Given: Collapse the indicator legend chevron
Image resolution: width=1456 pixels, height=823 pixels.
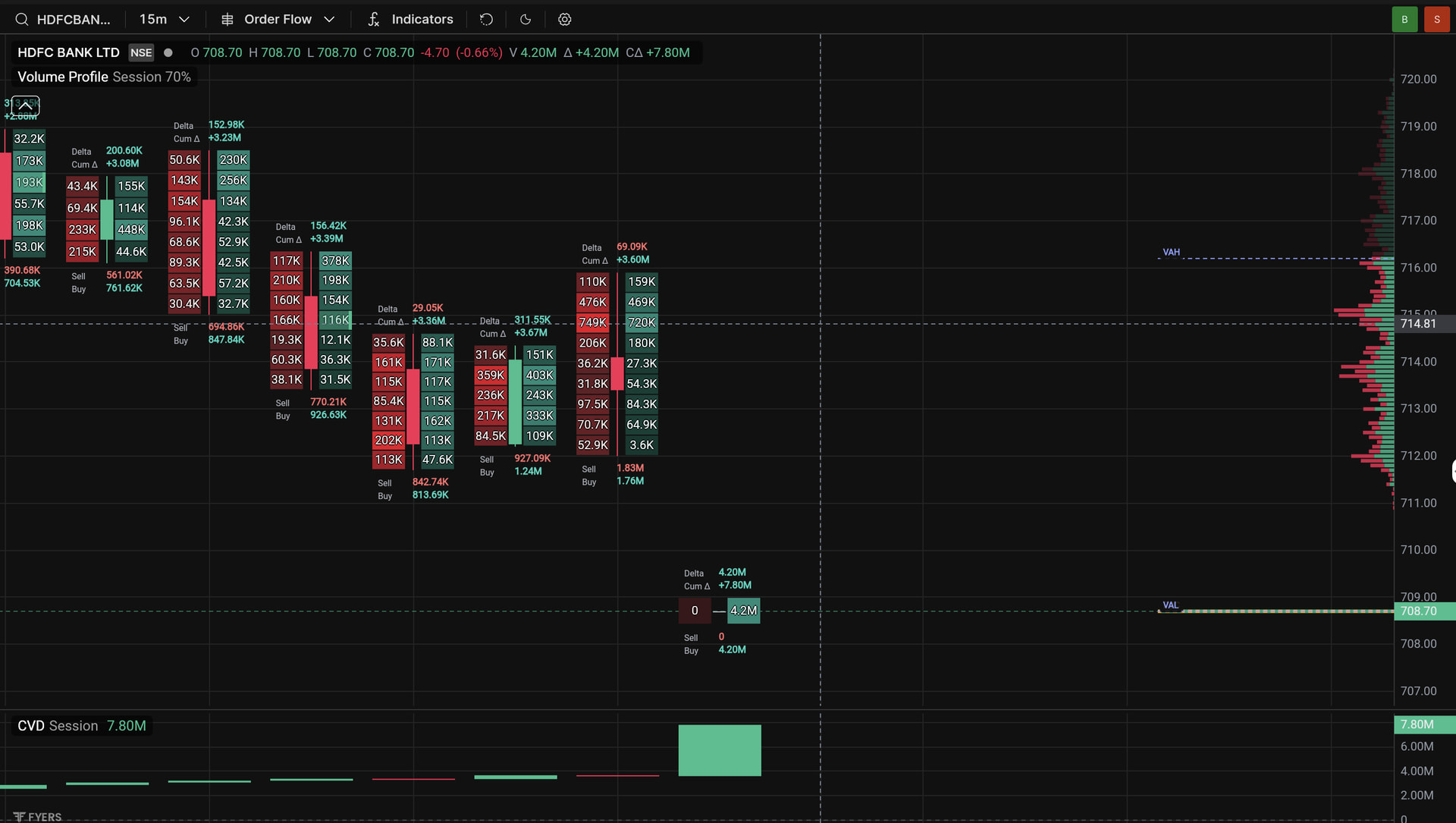Looking at the screenshot, I should click(25, 105).
